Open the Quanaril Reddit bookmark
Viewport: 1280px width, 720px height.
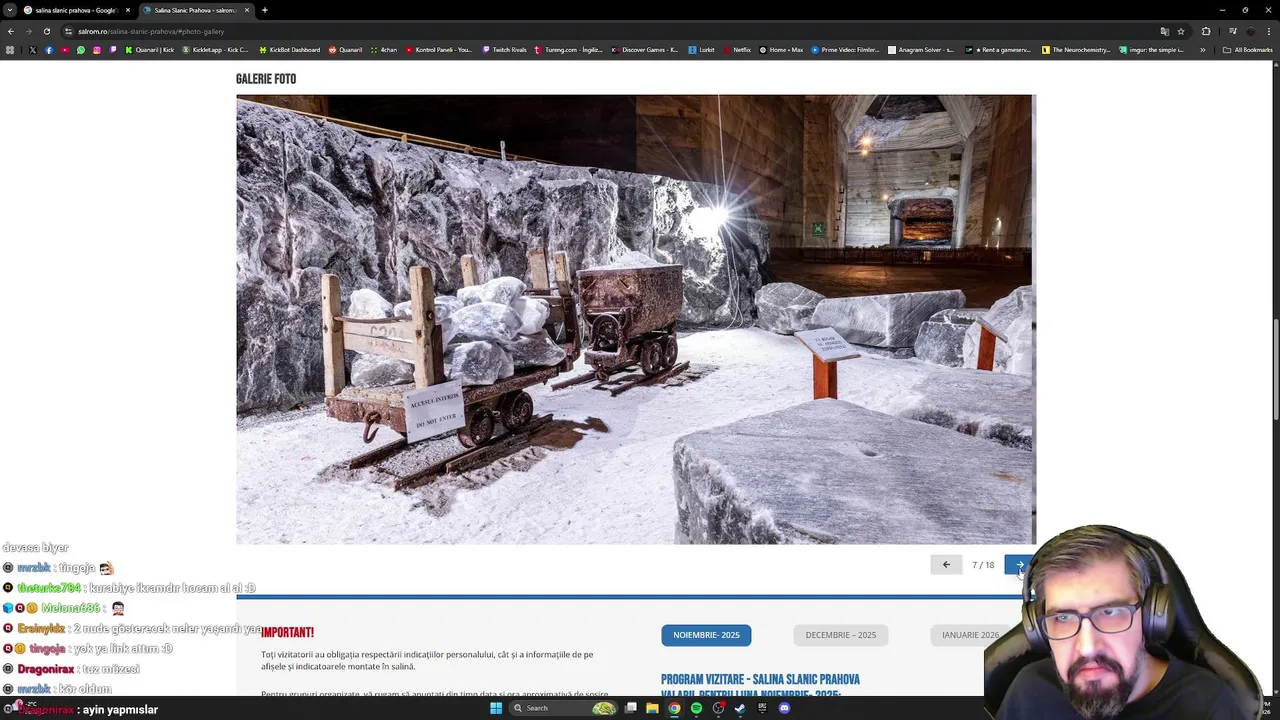coord(346,49)
